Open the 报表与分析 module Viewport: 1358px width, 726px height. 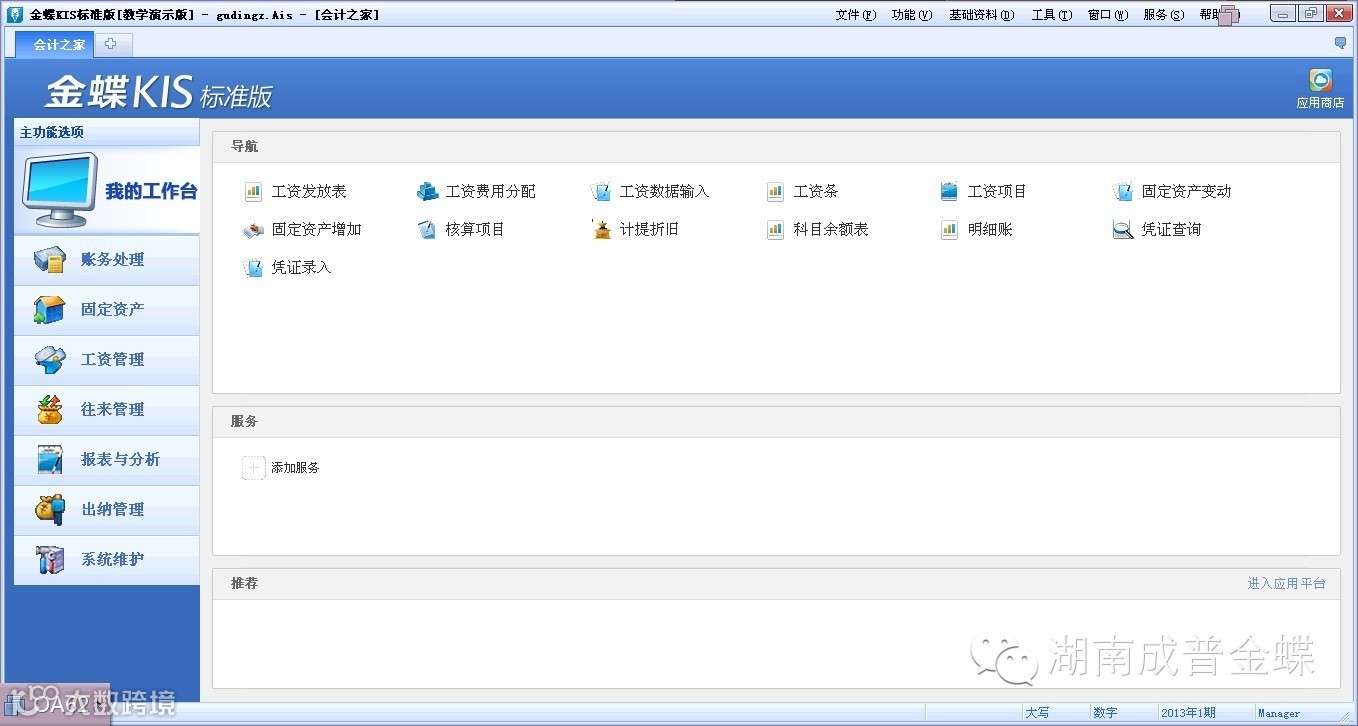tap(107, 460)
